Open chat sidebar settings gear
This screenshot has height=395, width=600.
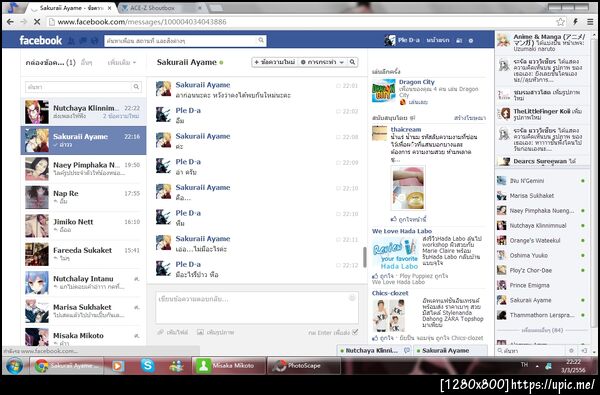pos(571,350)
